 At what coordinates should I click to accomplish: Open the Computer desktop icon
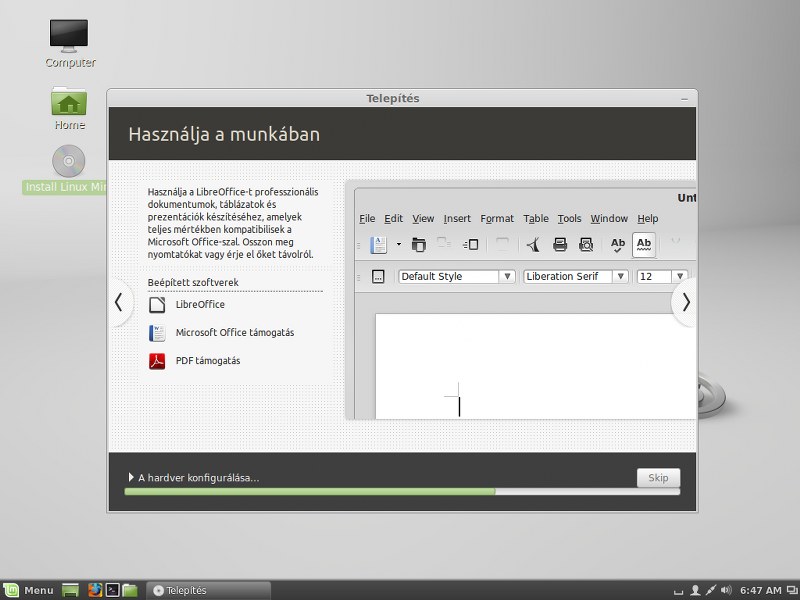[x=69, y=43]
